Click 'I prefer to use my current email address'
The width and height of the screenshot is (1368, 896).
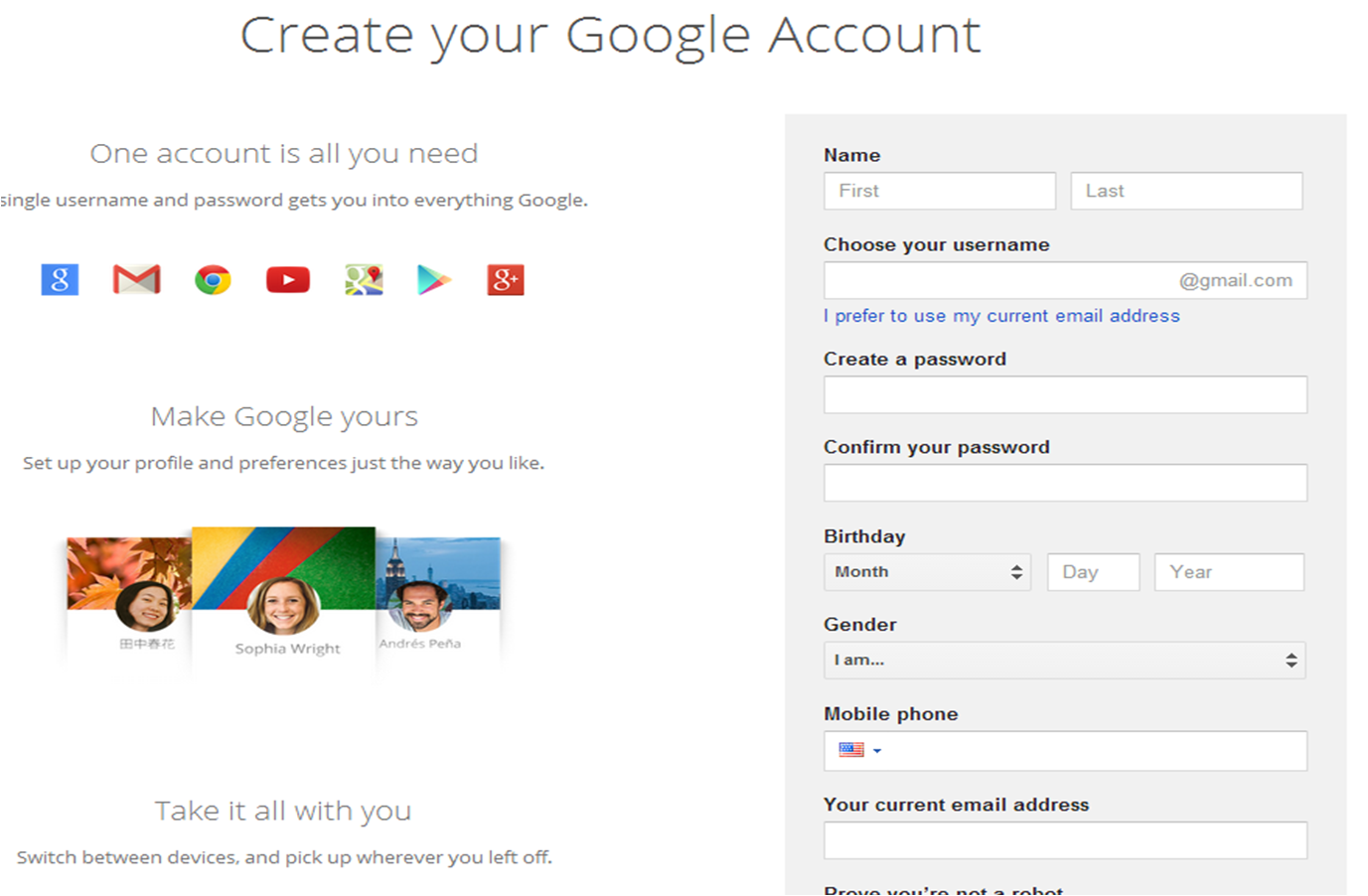pyautogui.click(x=1001, y=316)
